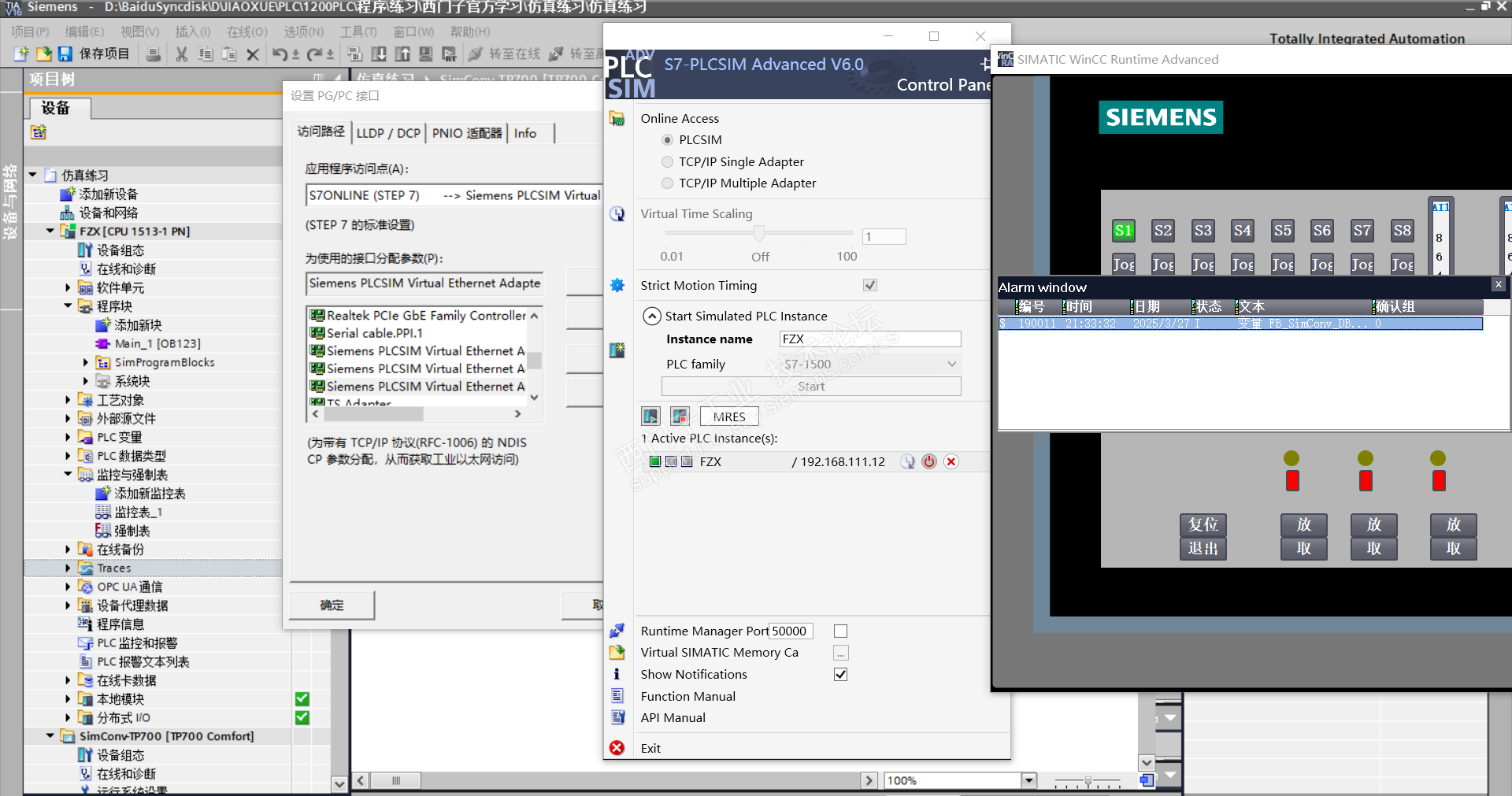Select TCP/IP Single Adapter radio button
The image size is (1512, 796).
[x=668, y=162]
